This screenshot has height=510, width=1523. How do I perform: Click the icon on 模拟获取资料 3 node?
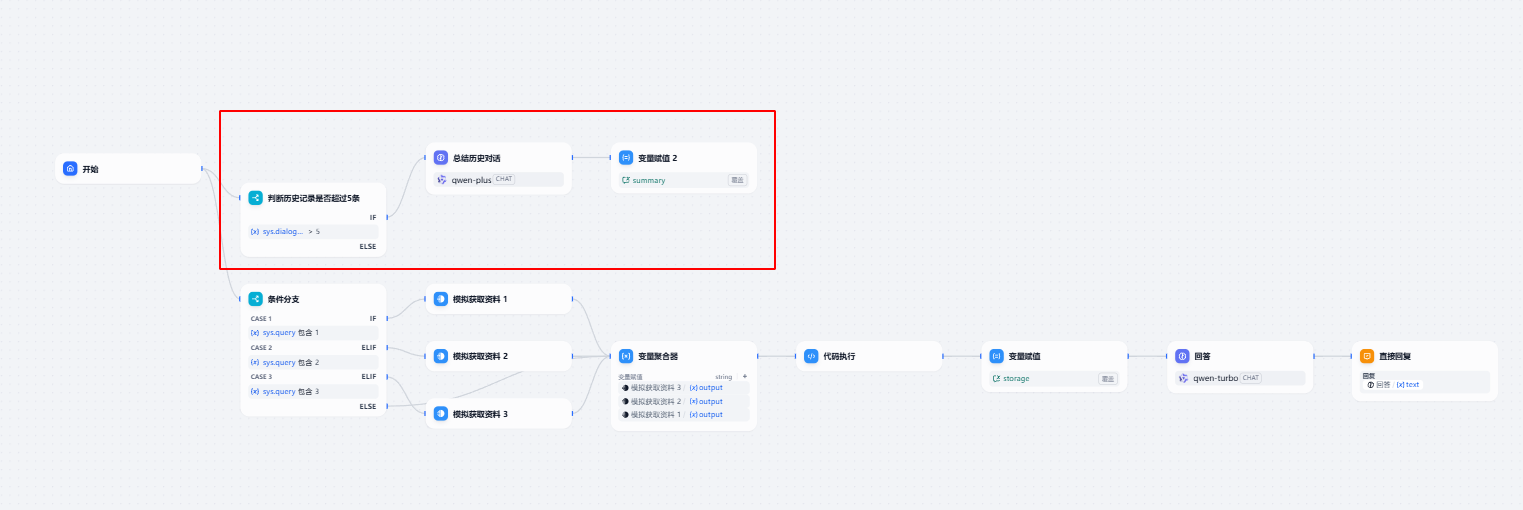(441, 413)
